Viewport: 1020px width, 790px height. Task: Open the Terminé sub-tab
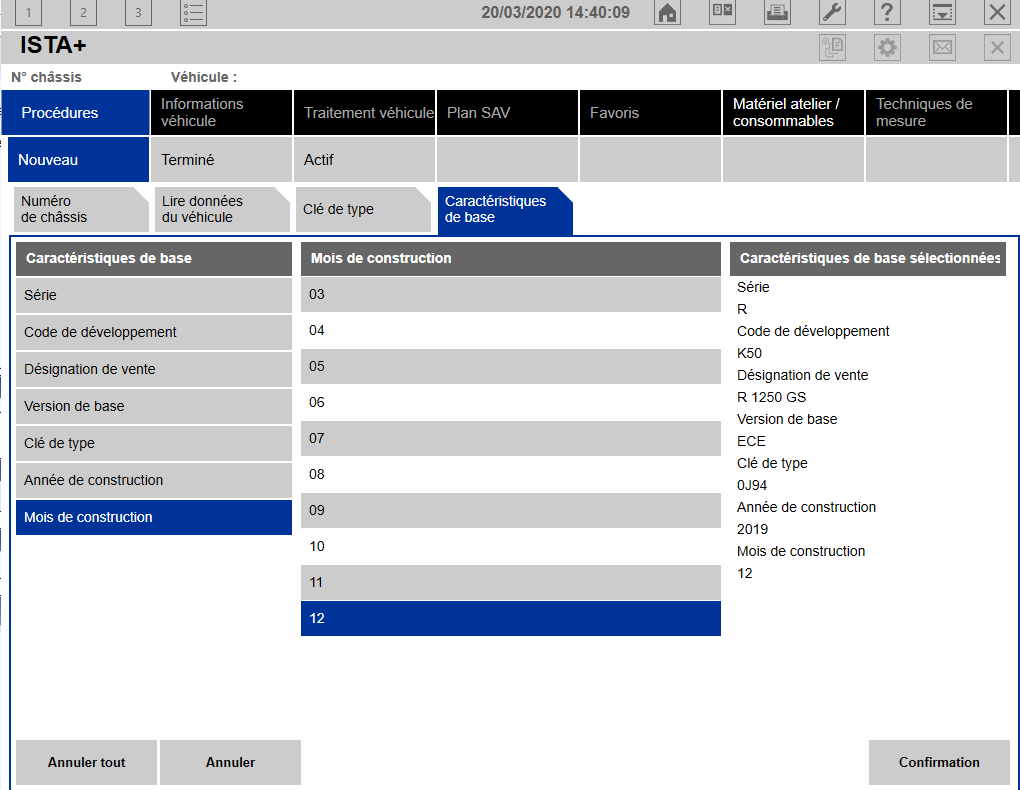221,160
